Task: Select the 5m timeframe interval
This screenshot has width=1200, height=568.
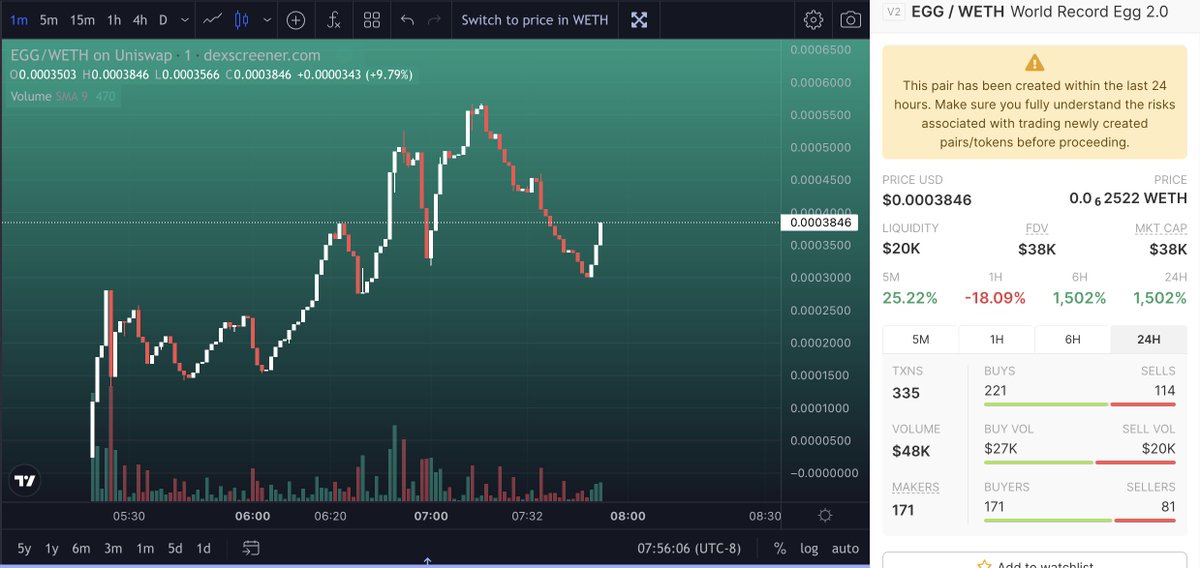Action: [x=48, y=19]
